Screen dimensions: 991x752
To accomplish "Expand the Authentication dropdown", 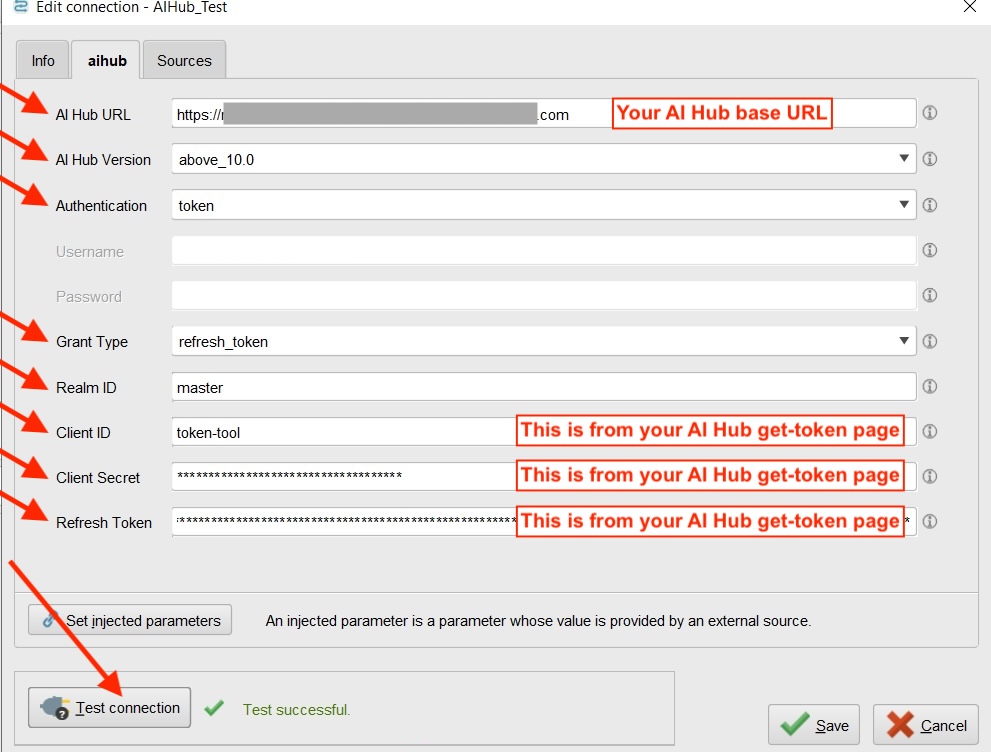I will tap(905, 204).
